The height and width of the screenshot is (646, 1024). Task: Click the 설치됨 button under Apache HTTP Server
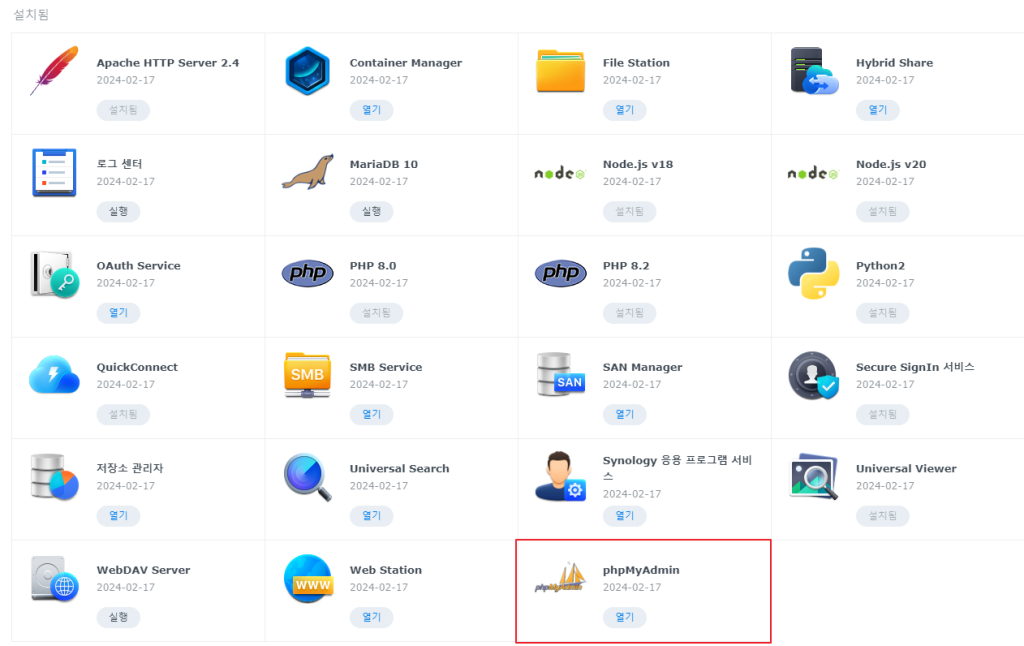pyautogui.click(x=123, y=110)
